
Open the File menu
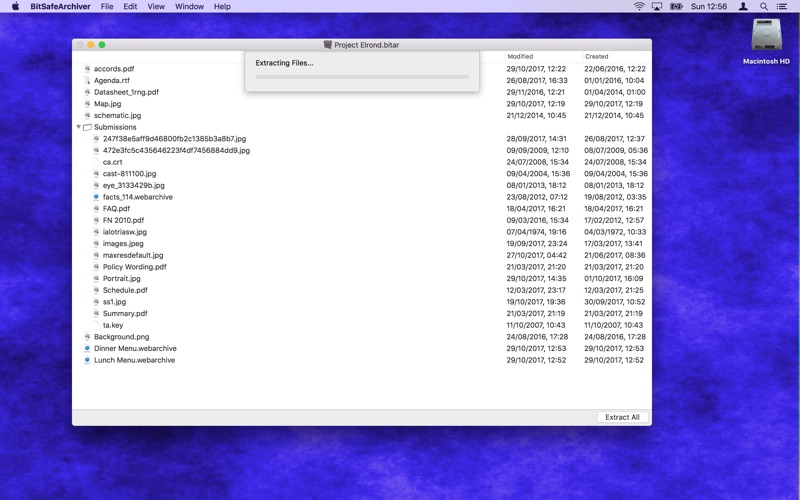[x=107, y=6]
